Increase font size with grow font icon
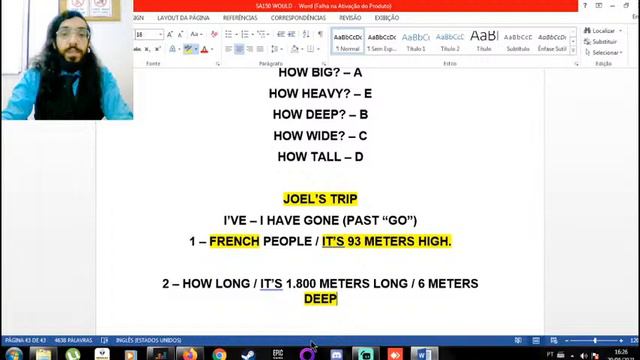This screenshot has width=640, height=360. [x=170, y=35]
